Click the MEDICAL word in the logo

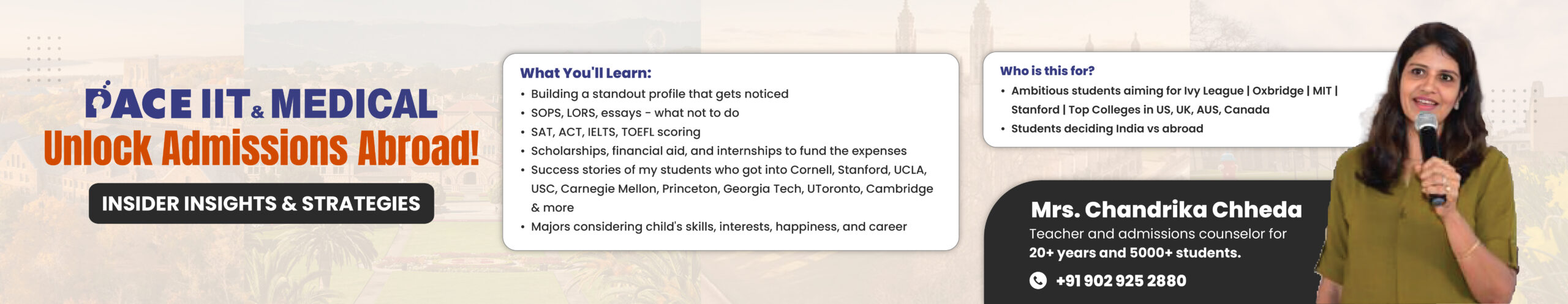pos(353,104)
